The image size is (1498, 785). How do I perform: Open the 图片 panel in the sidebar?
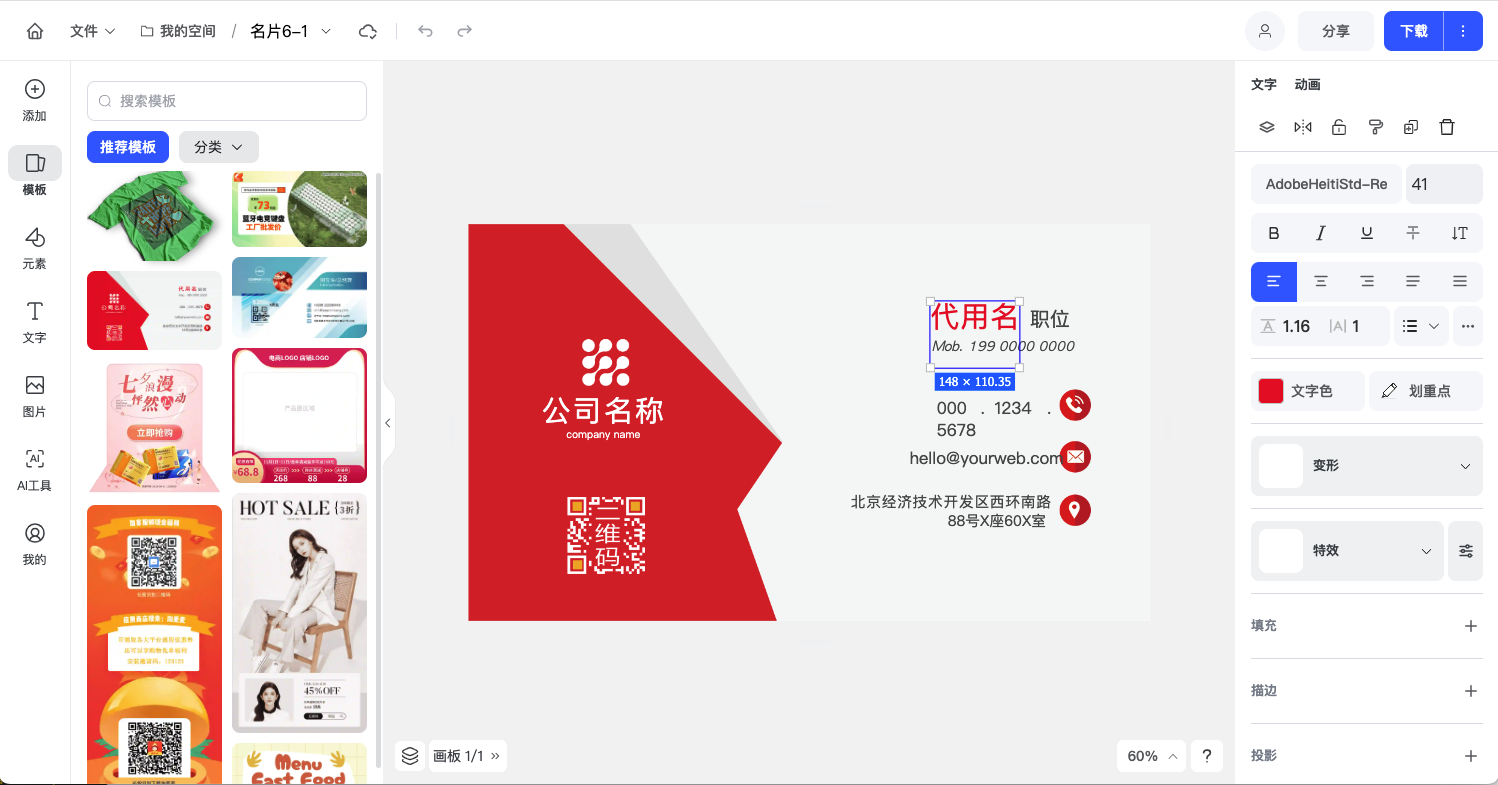coord(34,395)
